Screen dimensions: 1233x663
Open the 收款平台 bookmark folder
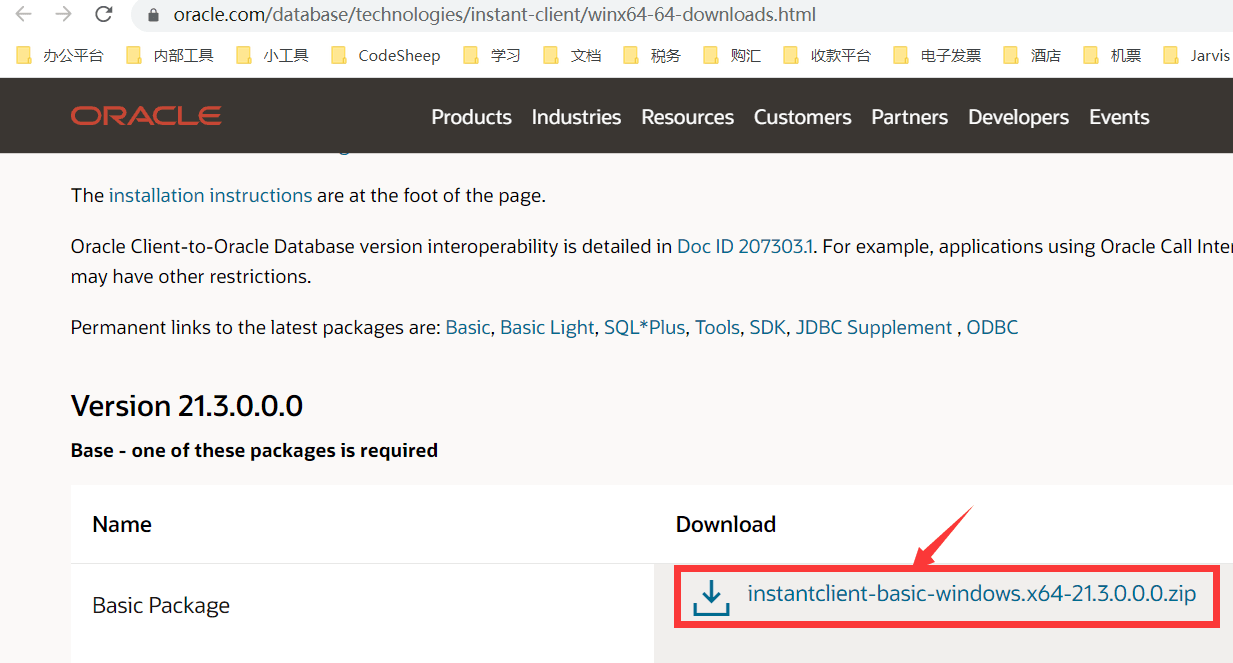827,55
